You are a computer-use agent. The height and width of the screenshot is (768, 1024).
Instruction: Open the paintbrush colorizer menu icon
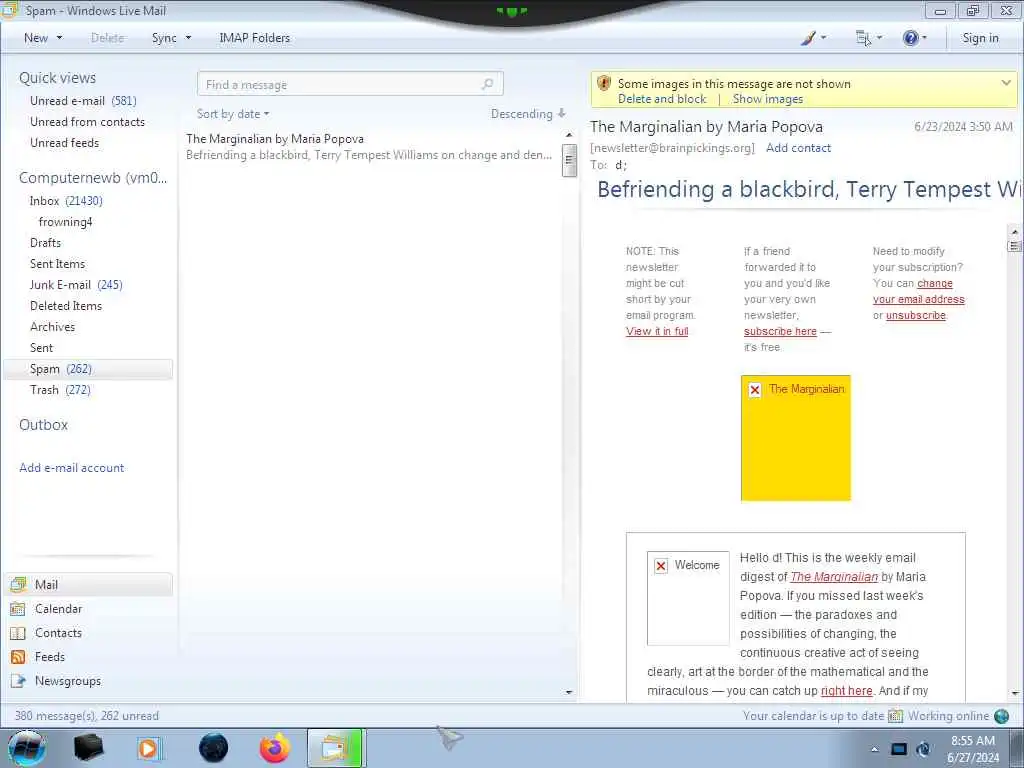pyautogui.click(x=808, y=38)
